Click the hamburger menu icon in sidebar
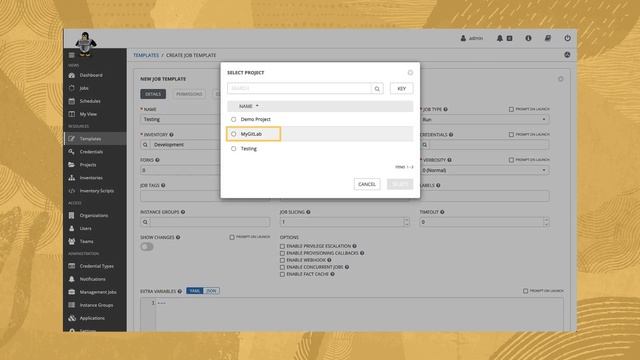The height and width of the screenshot is (360, 640). [x=72, y=55]
